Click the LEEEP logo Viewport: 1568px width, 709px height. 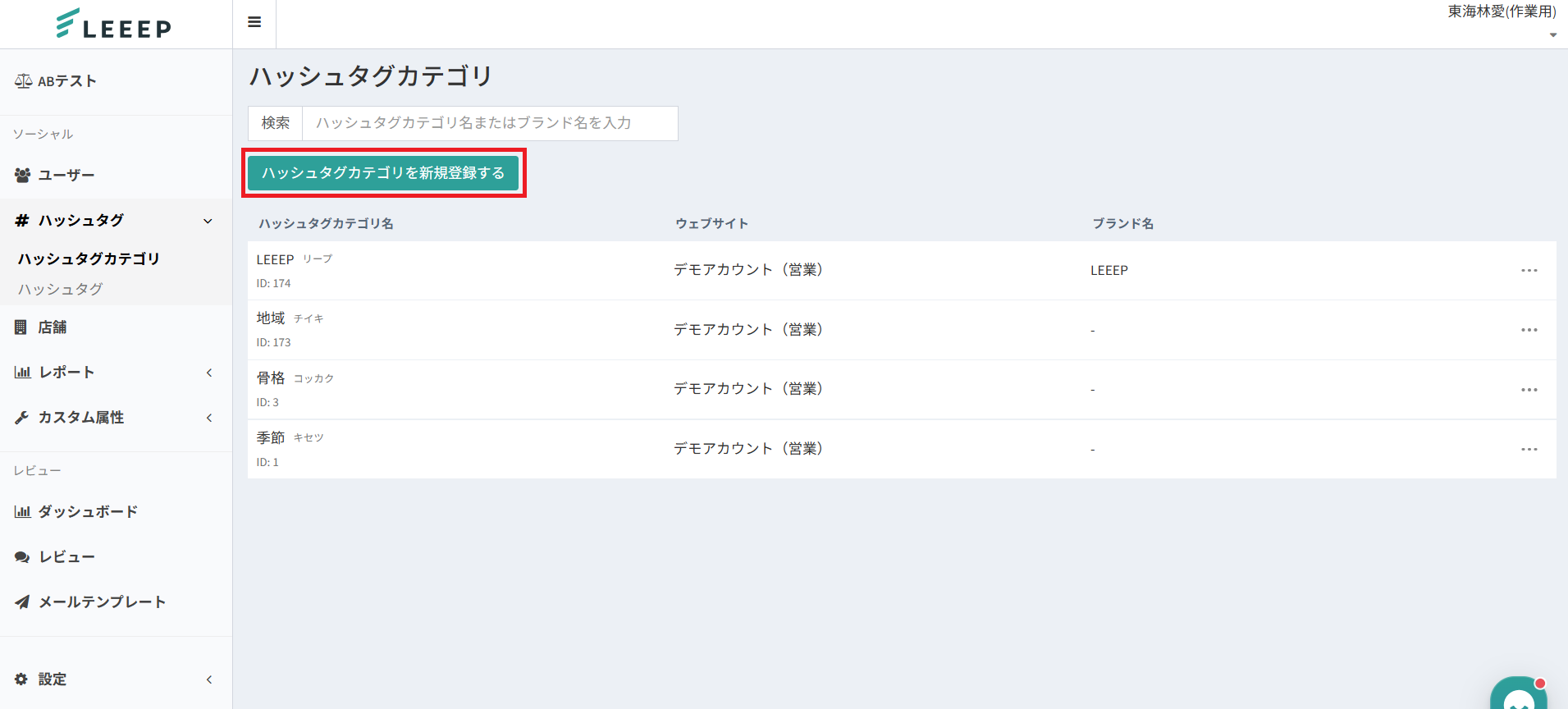click(x=114, y=25)
